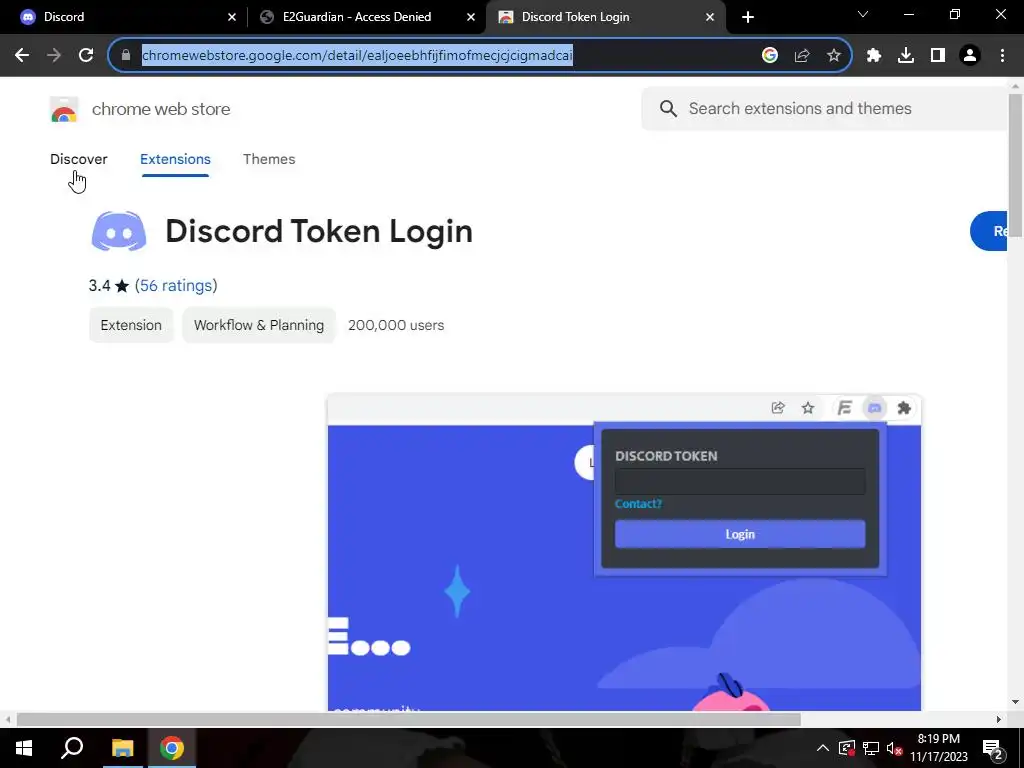This screenshot has width=1024, height=768.
Task: Select the Discord Token Login tab
Action: [605, 17]
